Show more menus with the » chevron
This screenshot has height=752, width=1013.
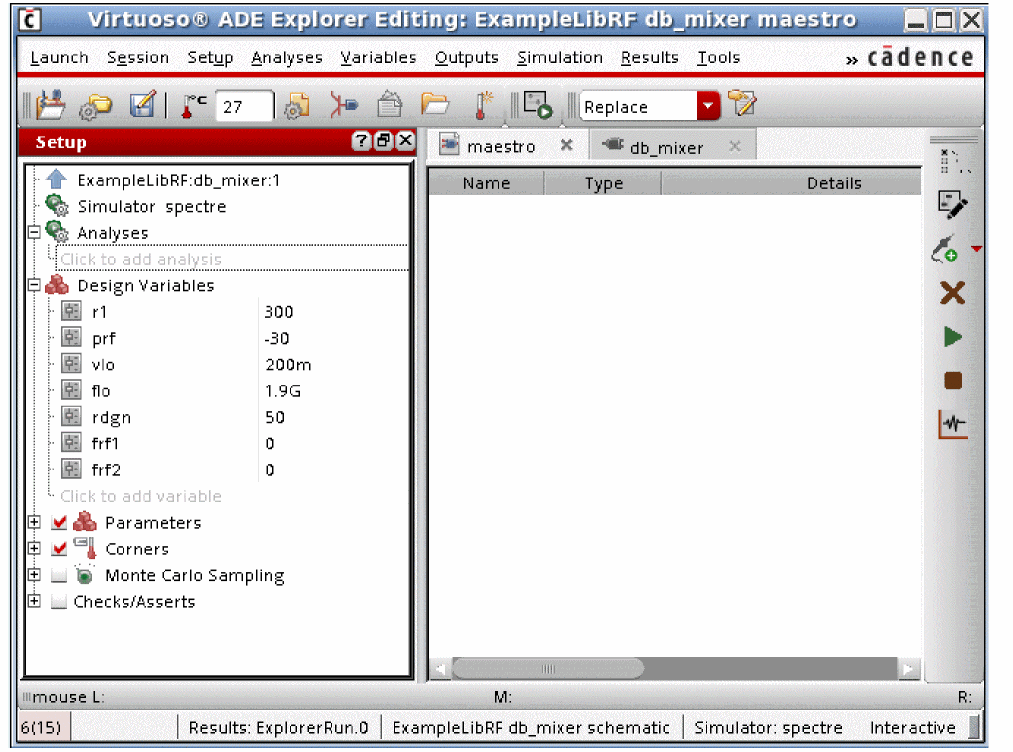pos(852,59)
